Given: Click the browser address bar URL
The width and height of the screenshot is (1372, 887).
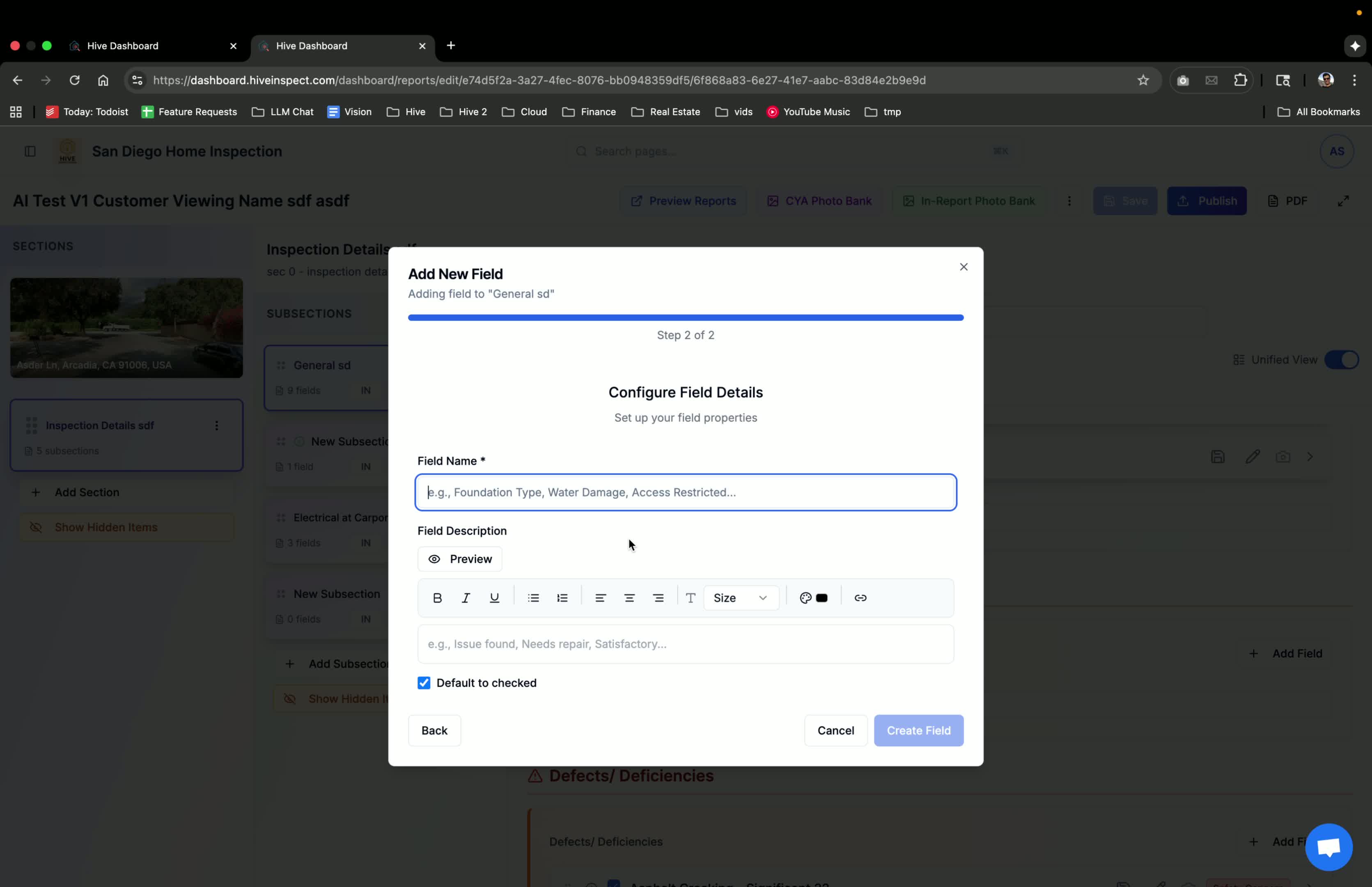Looking at the screenshot, I should [x=539, y=80].
